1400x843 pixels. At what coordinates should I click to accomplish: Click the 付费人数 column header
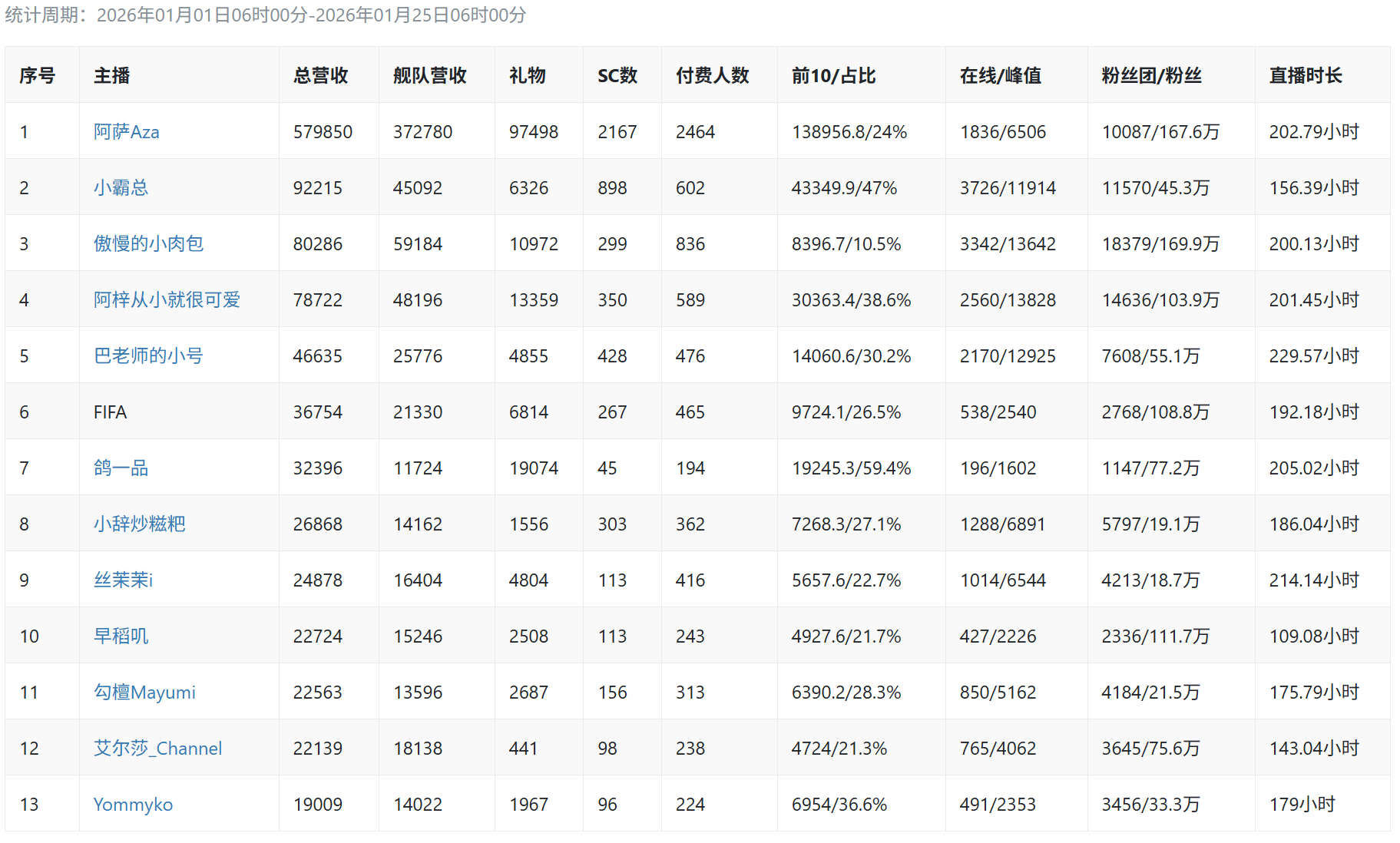[x=712, y=75]
